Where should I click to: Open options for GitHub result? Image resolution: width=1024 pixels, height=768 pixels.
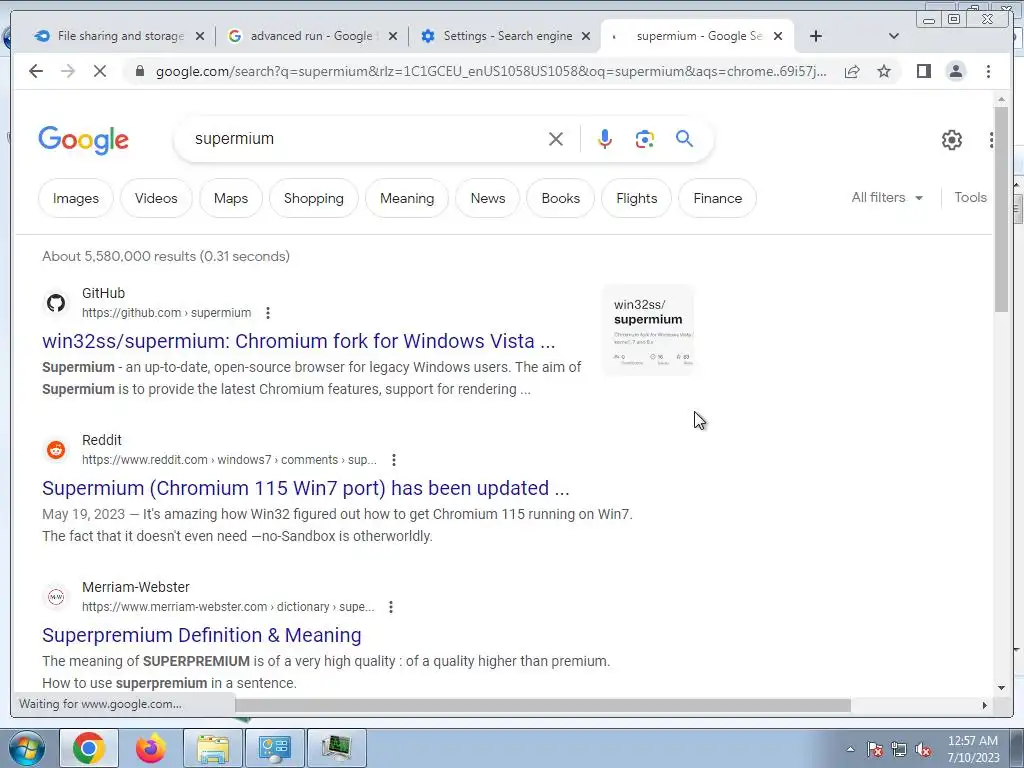(x=268, y=313)
